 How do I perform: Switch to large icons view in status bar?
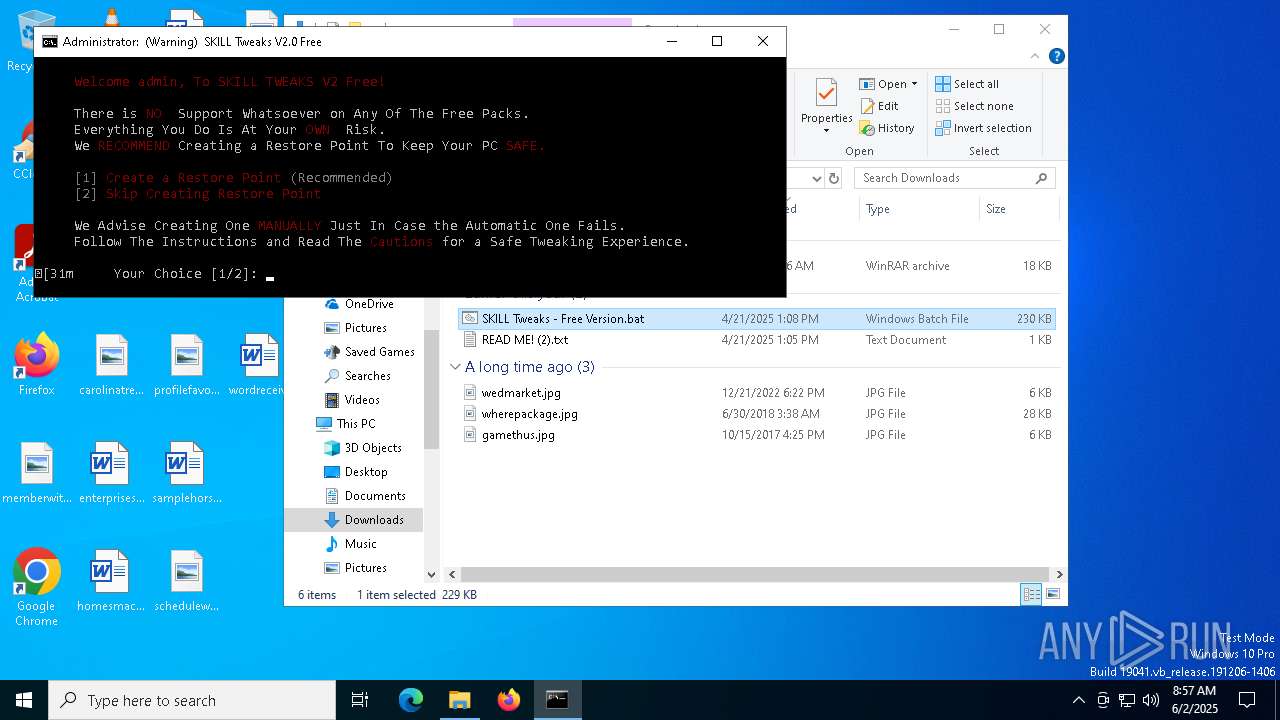click(x=1052, y=595)
